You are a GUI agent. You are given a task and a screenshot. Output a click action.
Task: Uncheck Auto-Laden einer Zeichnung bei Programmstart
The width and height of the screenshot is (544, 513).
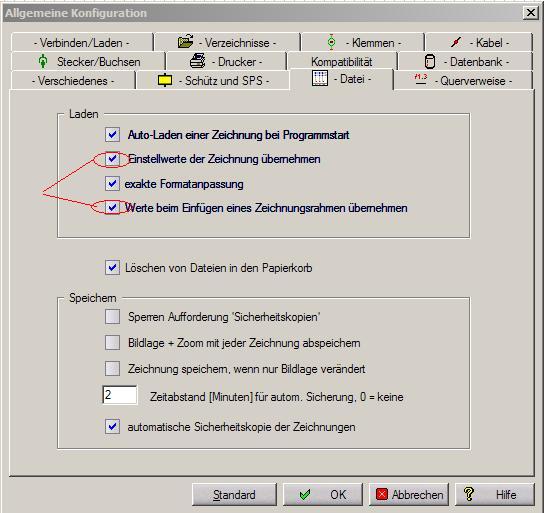pos(112,135)
